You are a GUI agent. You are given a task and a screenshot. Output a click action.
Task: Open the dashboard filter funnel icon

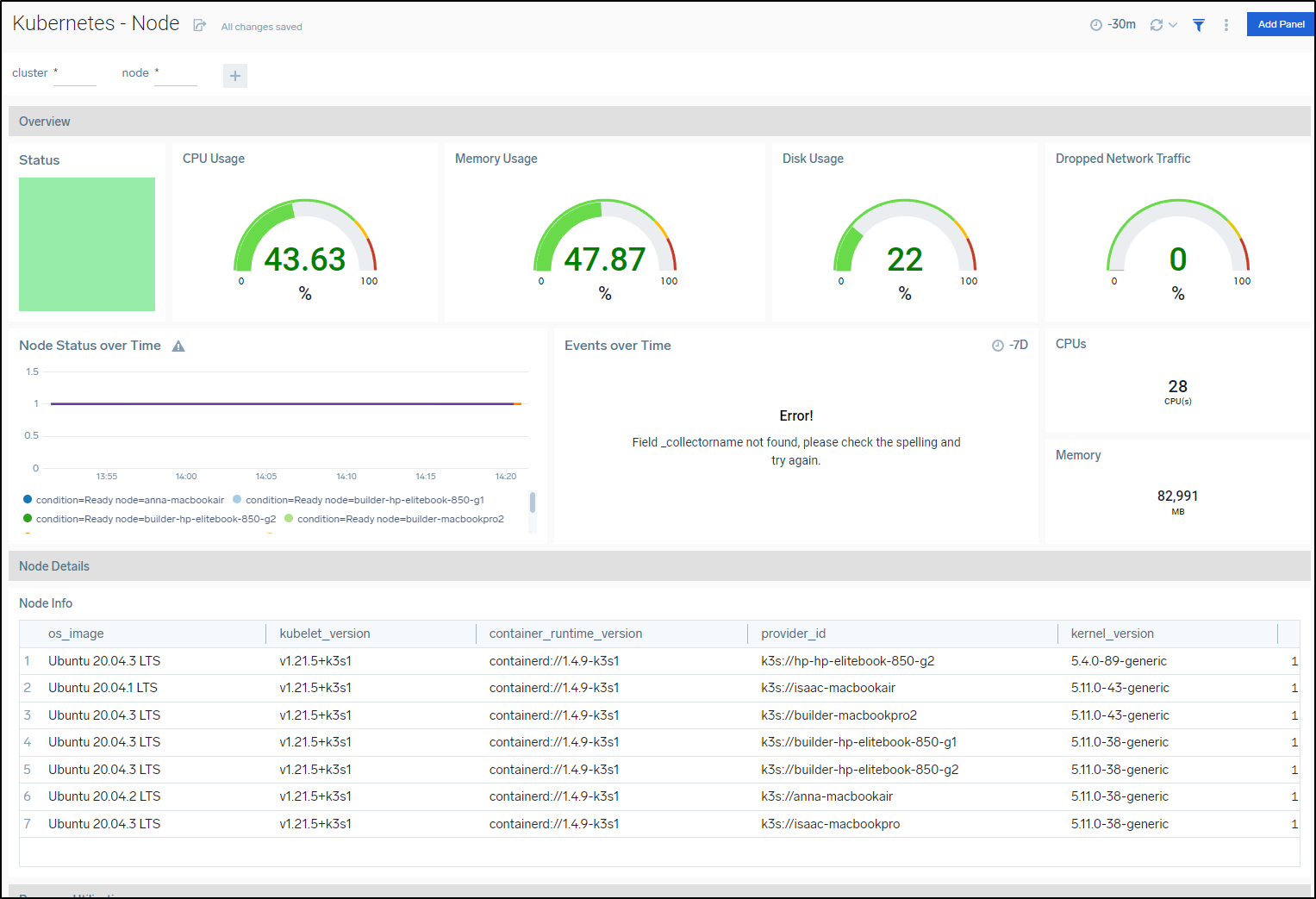[x=1198, y=25]
